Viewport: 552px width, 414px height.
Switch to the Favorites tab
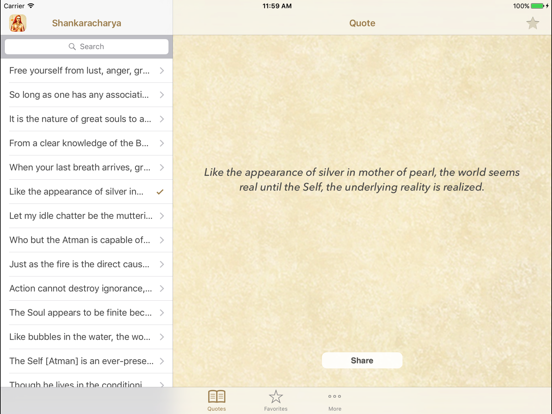tap(276, 400)
